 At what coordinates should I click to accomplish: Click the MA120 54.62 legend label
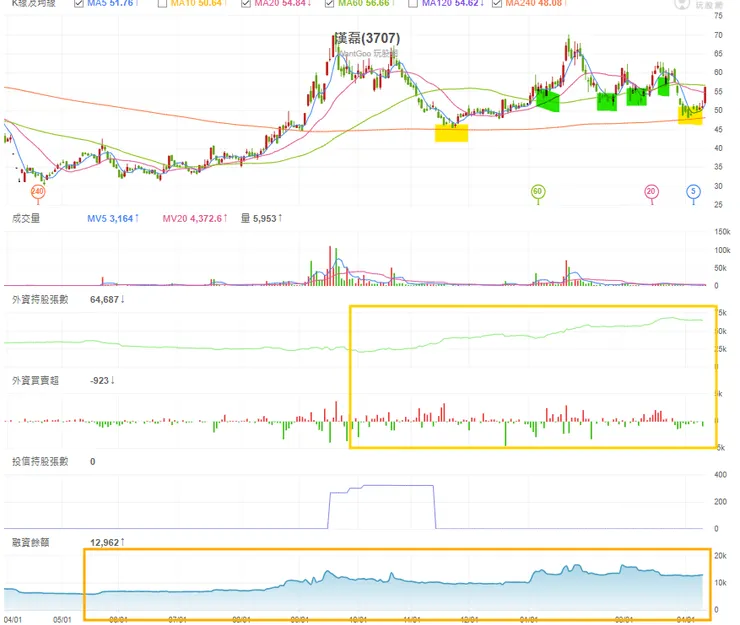click(x=453, y=3)
